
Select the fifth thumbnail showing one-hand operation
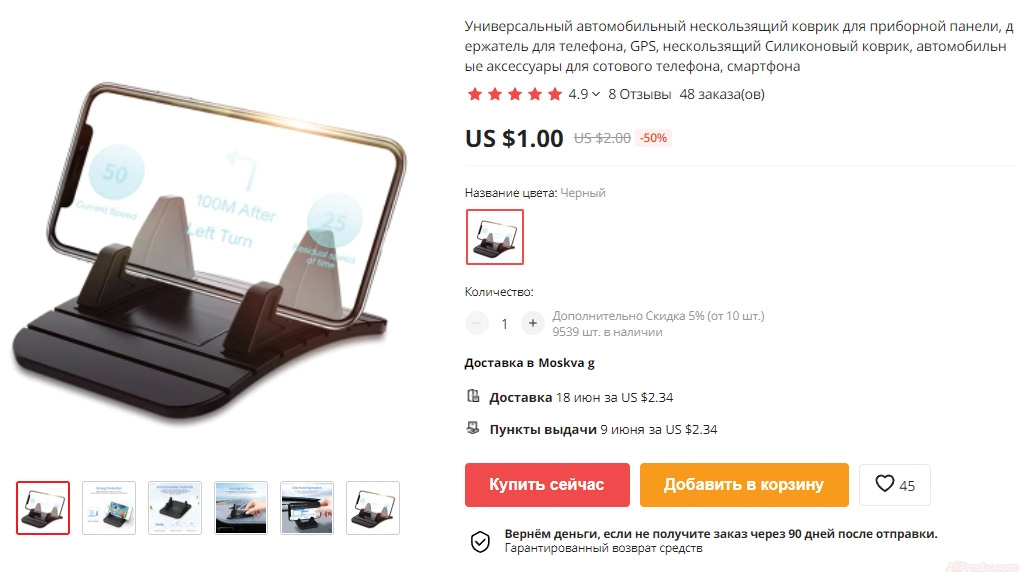point(307,508)
